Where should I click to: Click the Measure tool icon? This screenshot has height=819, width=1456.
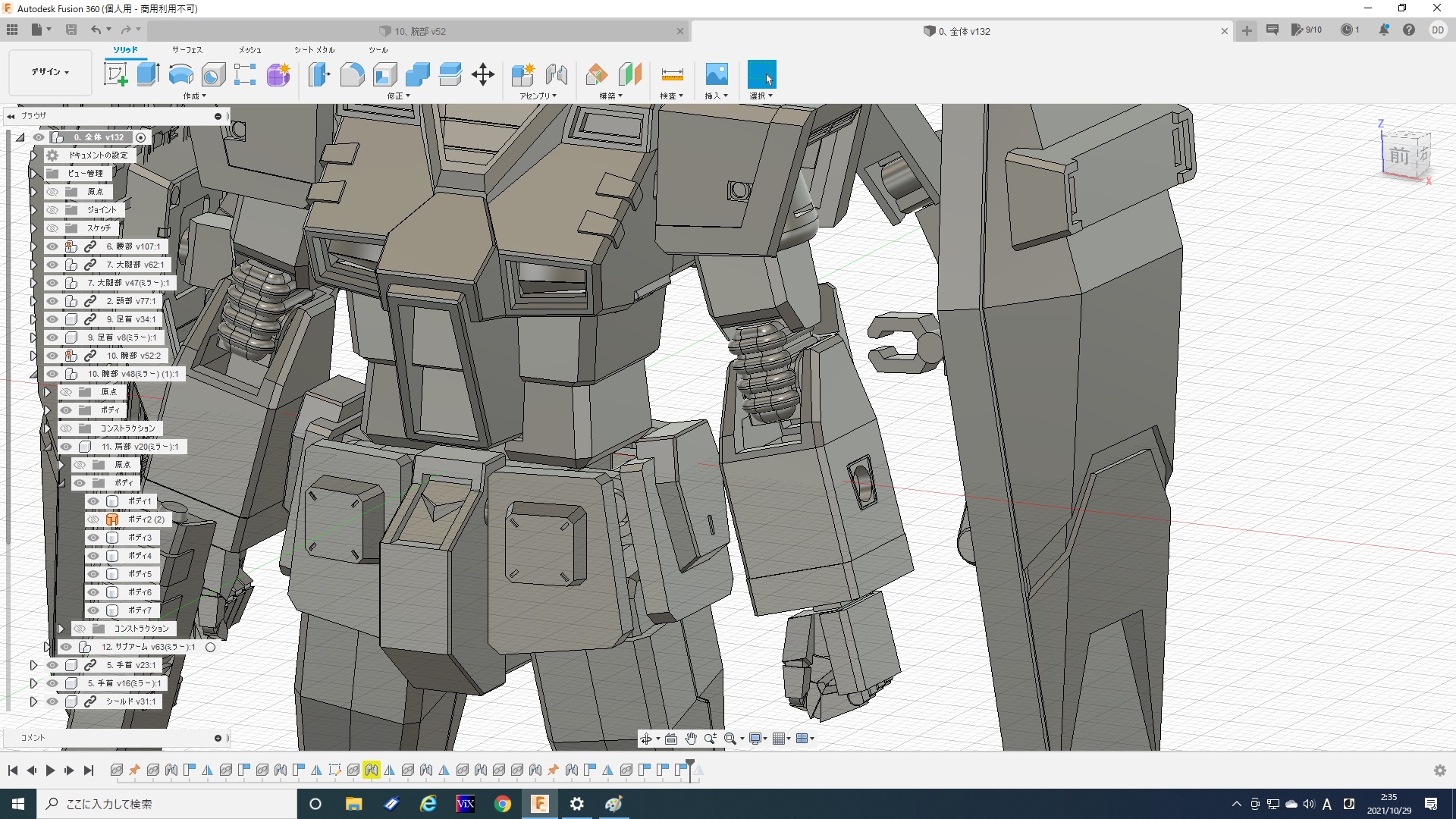pos(672,74)
